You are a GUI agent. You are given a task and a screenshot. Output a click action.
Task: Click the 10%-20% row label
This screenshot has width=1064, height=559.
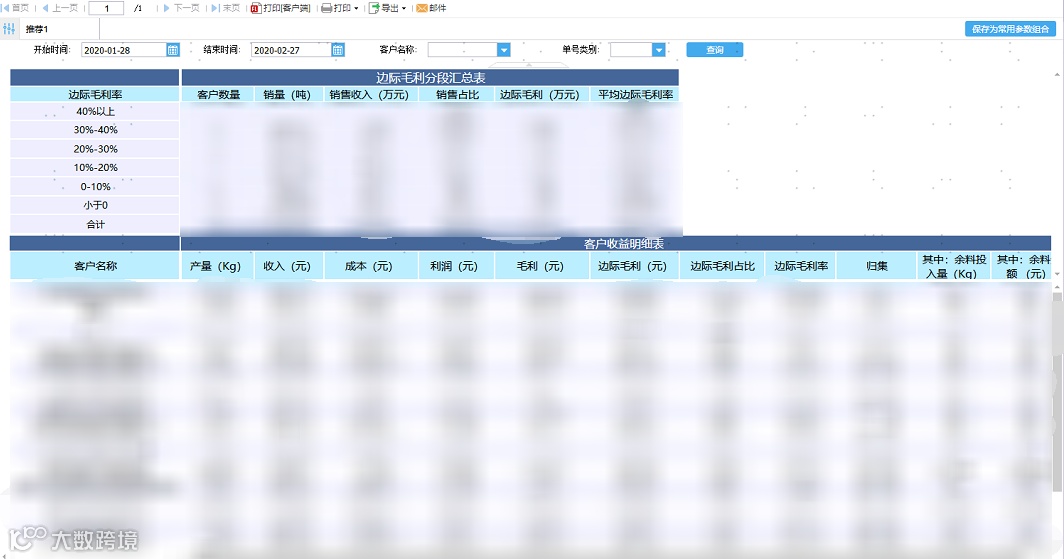[95, 168]
